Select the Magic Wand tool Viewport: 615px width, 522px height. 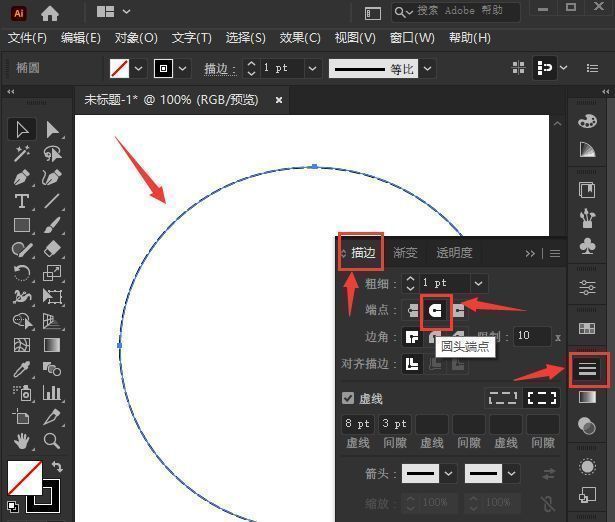point(22,153)
